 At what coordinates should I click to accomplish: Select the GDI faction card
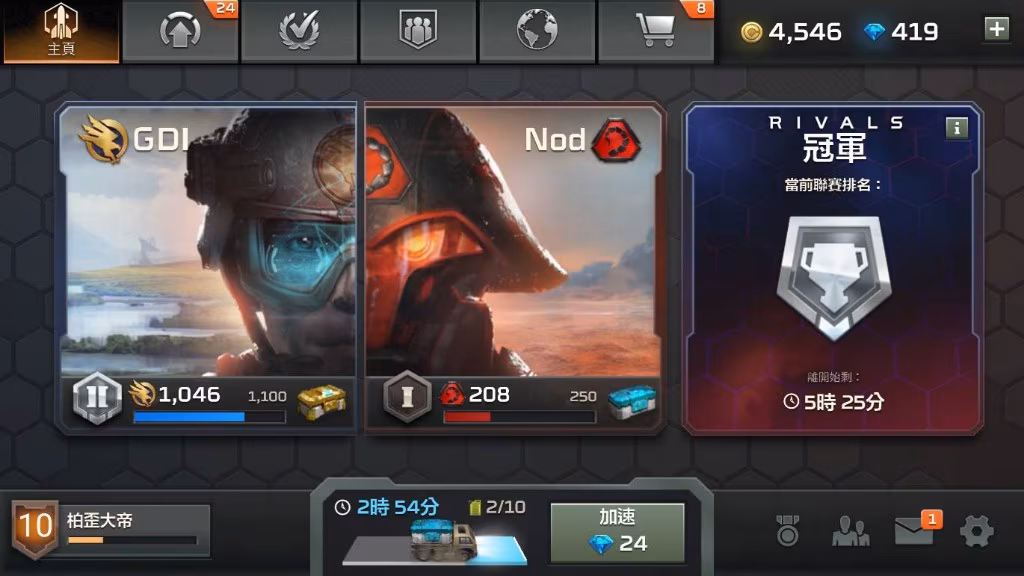208,268
